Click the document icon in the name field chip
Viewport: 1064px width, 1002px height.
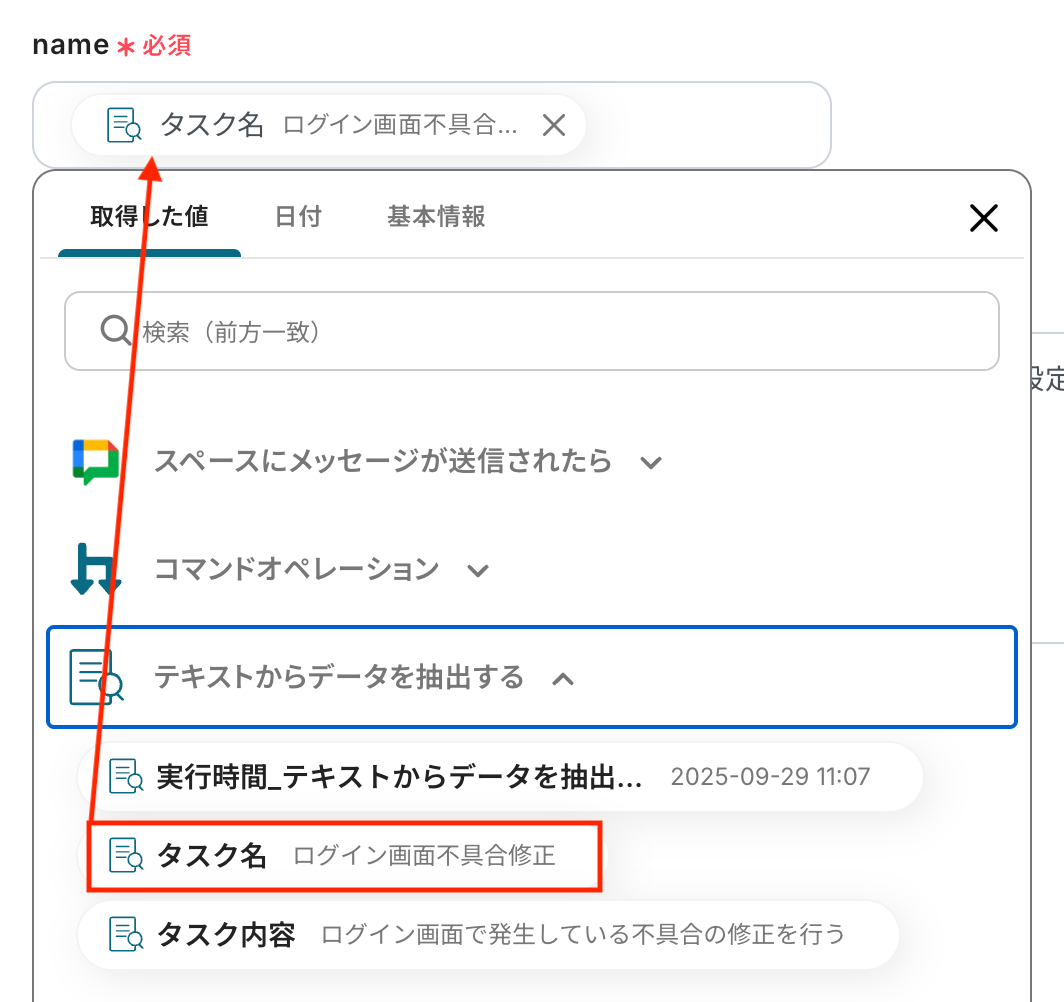click(124, 125)
